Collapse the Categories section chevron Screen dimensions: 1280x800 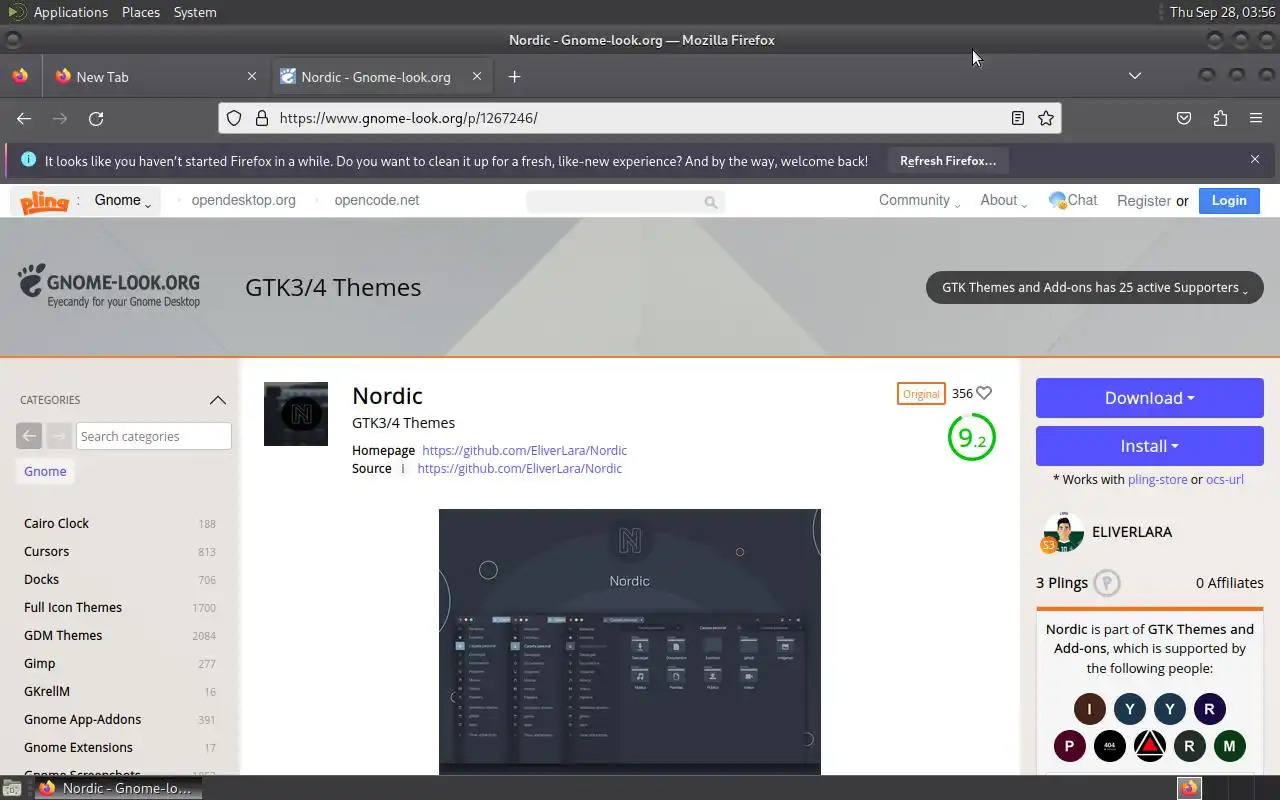(218, 400)
